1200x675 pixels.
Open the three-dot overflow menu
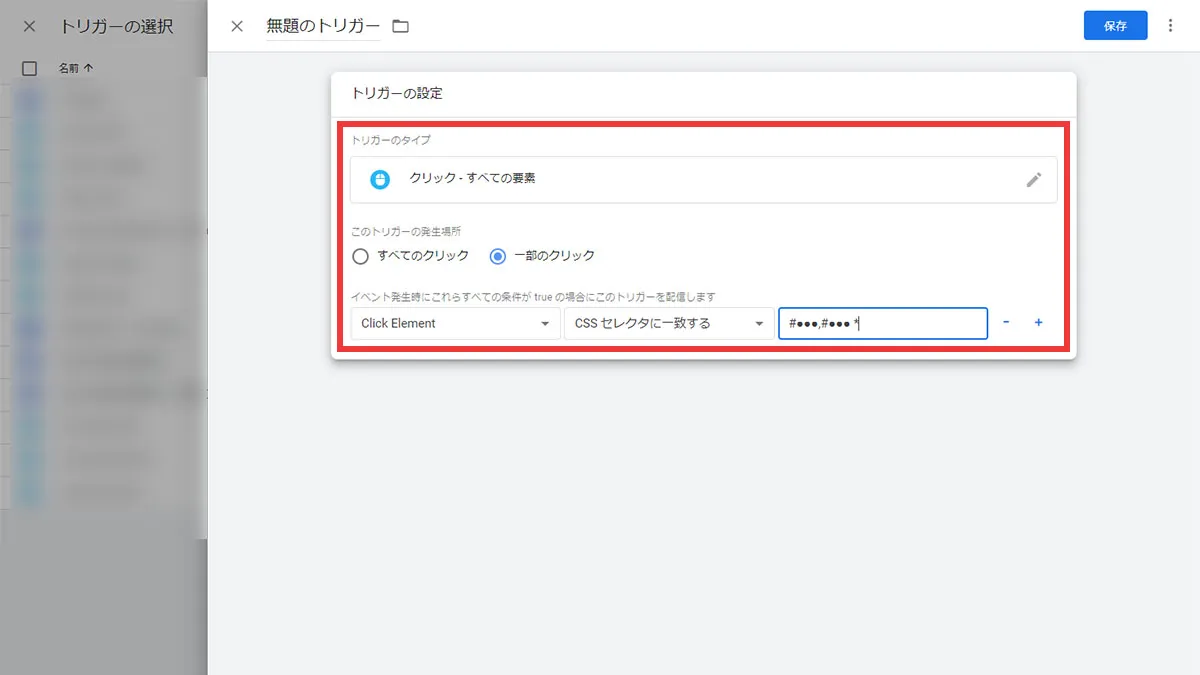click(1171, 25)
